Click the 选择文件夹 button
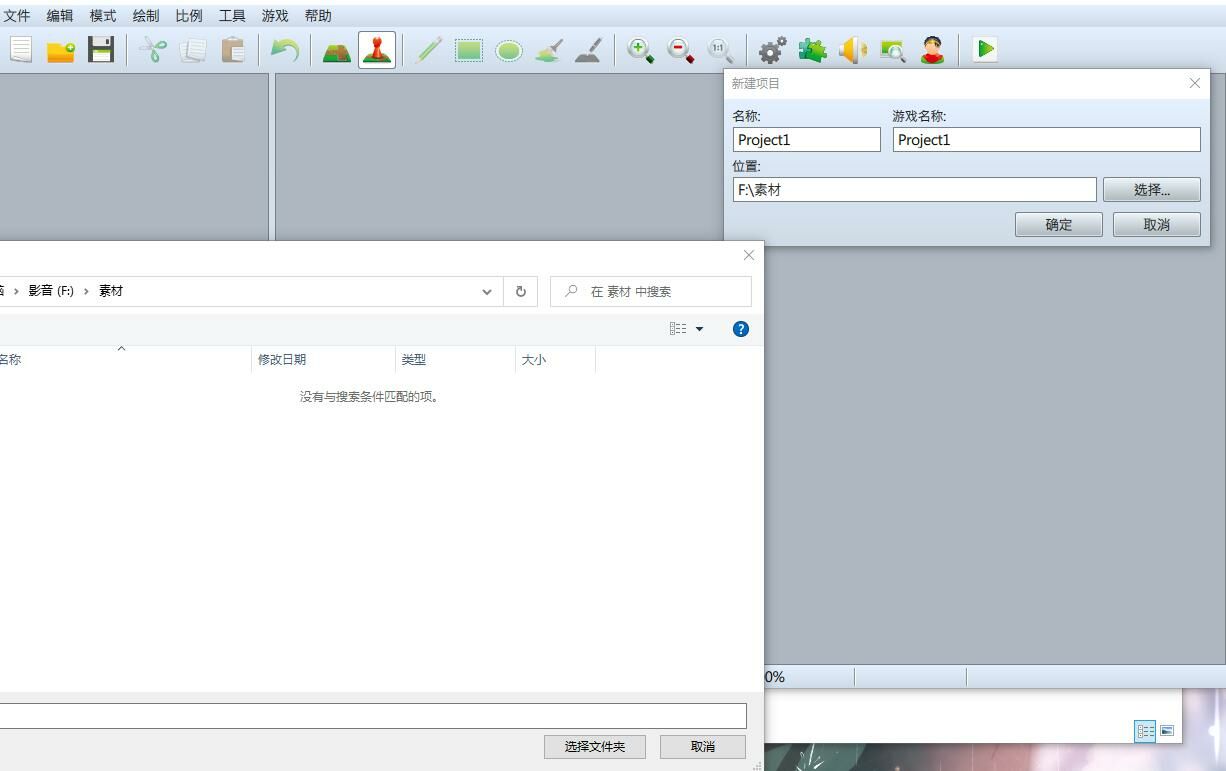 595,747
